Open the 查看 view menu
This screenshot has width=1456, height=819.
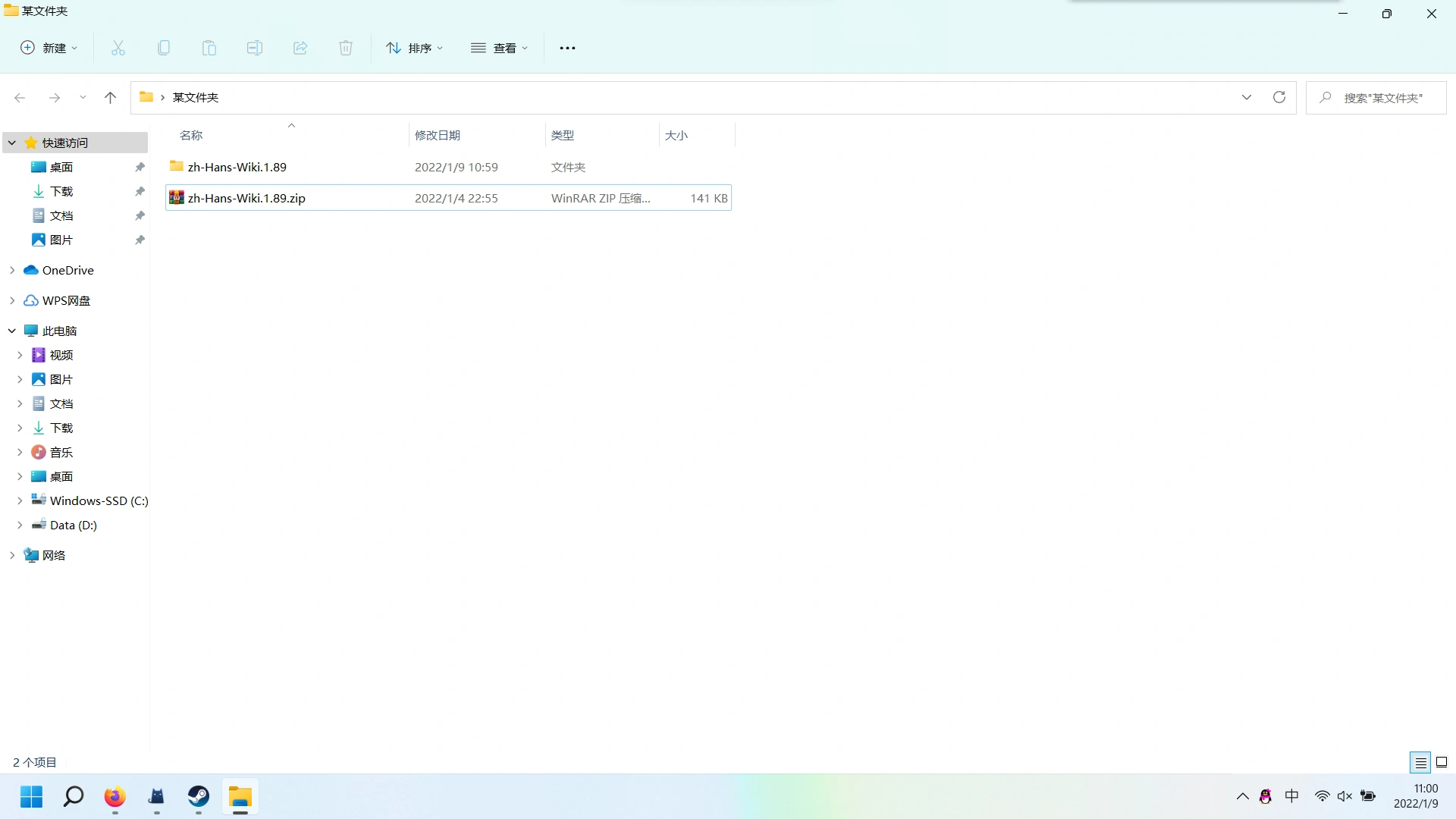tap(499, 48)
